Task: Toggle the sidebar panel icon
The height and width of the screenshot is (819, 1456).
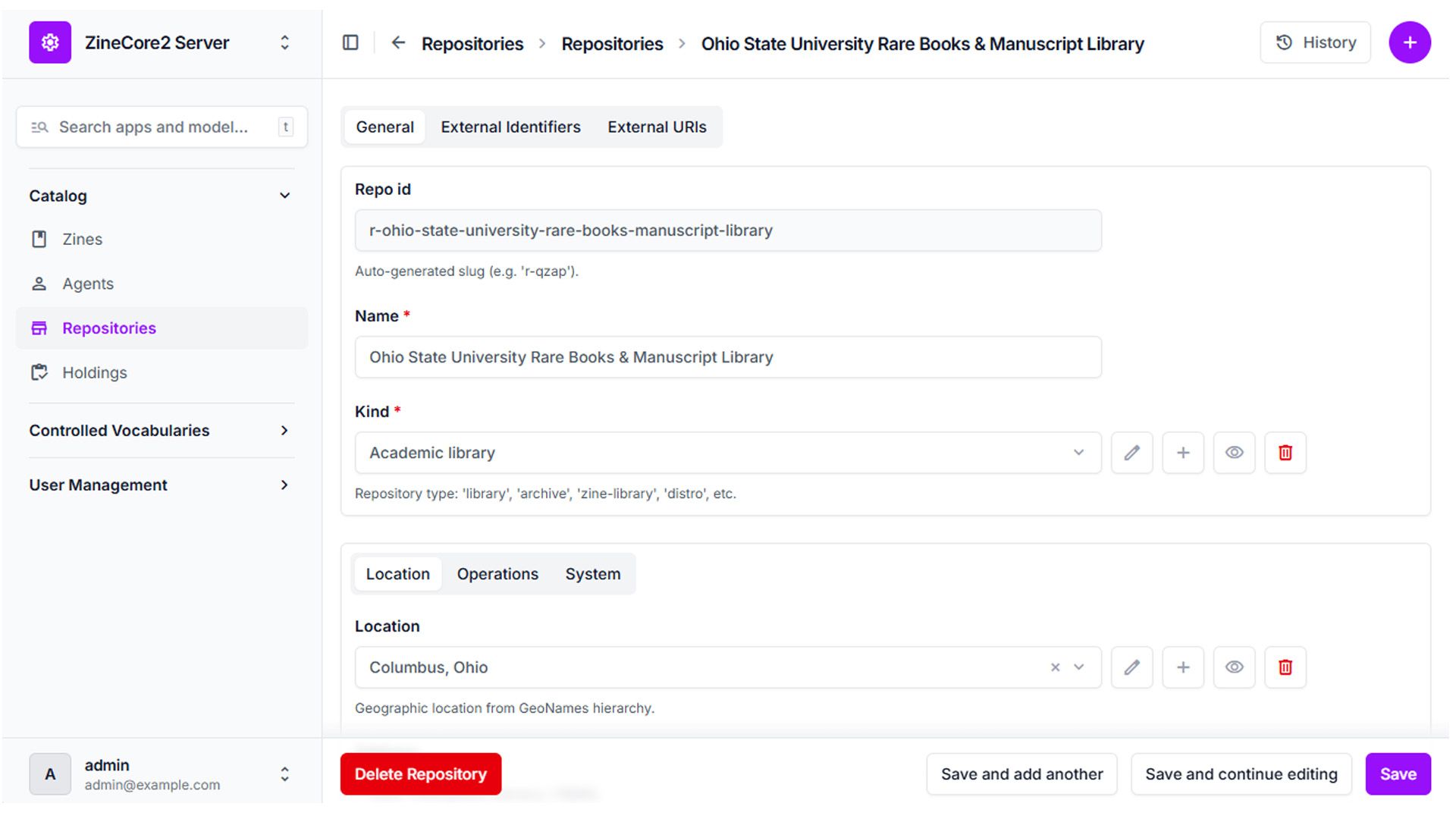Action: [x=350, y=43]
